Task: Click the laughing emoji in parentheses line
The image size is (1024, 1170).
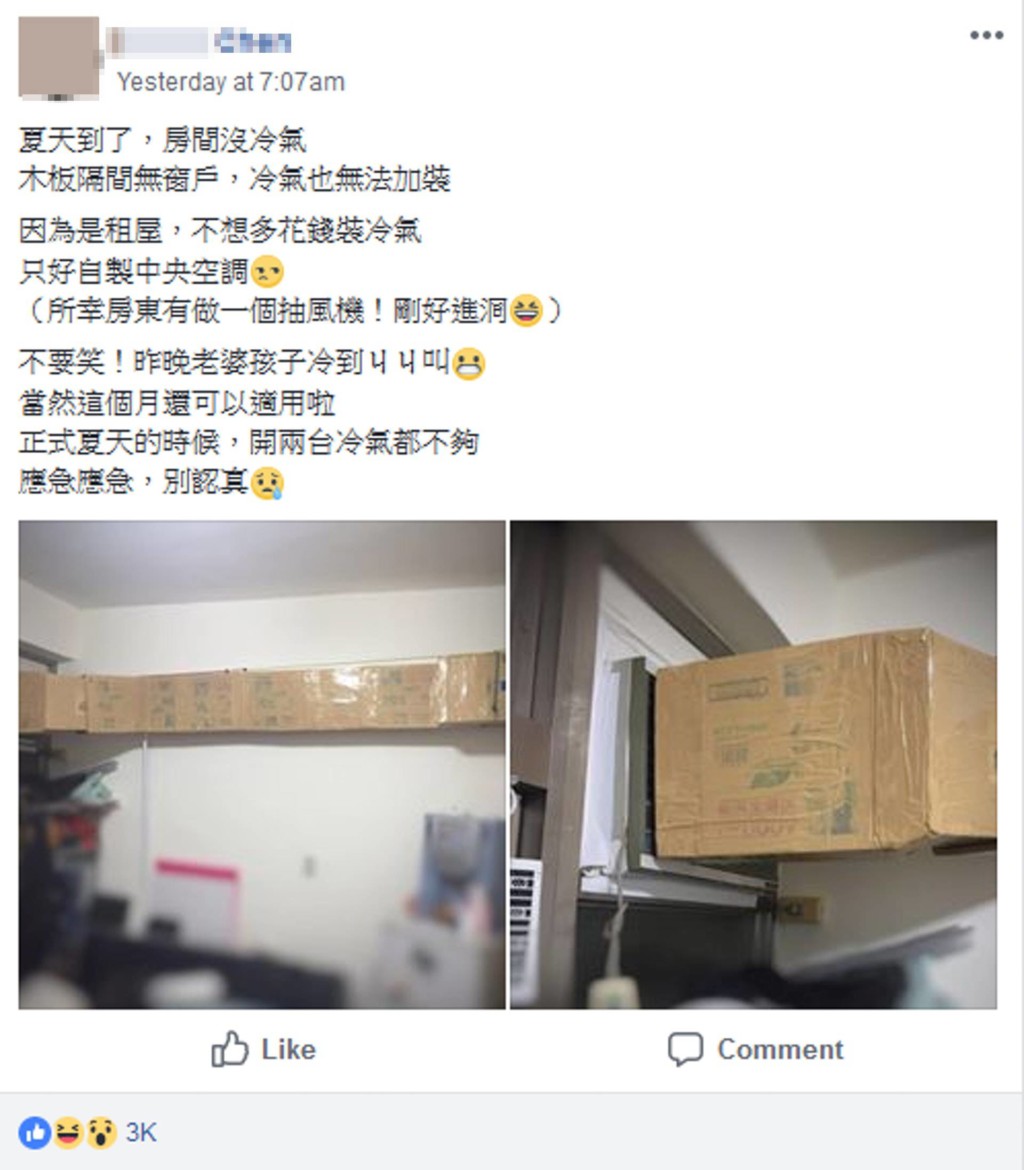Action: tap(526, 310)
